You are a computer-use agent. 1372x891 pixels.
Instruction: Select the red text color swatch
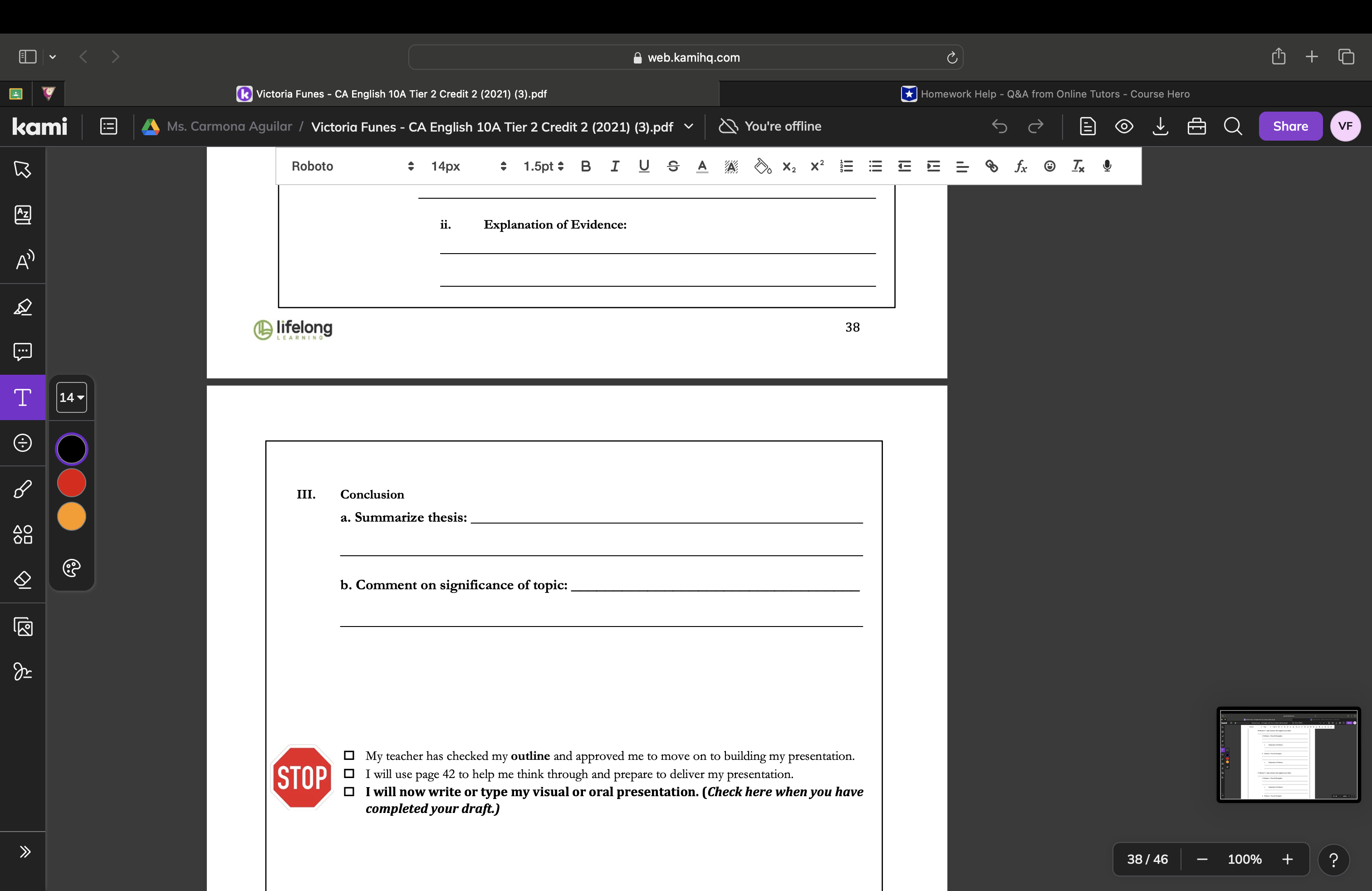(x=71, y=483)
